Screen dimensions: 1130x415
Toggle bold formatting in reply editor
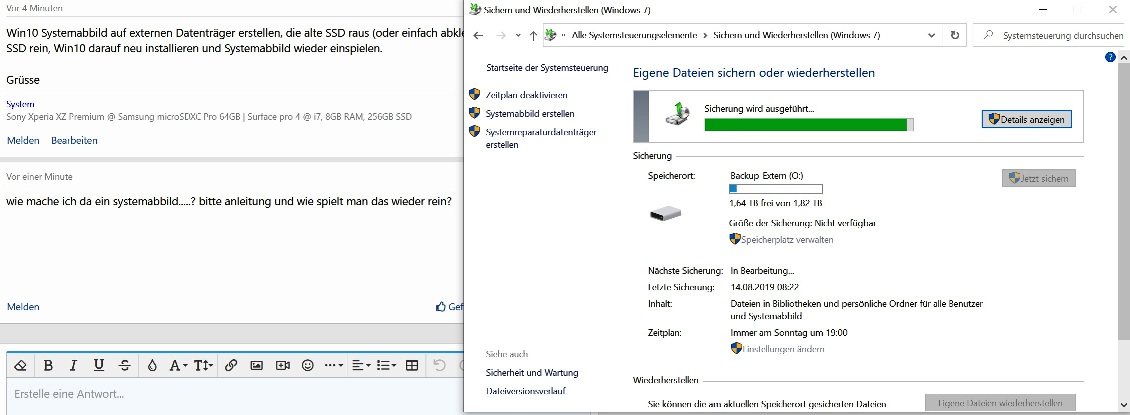click(x=48, y=365)
